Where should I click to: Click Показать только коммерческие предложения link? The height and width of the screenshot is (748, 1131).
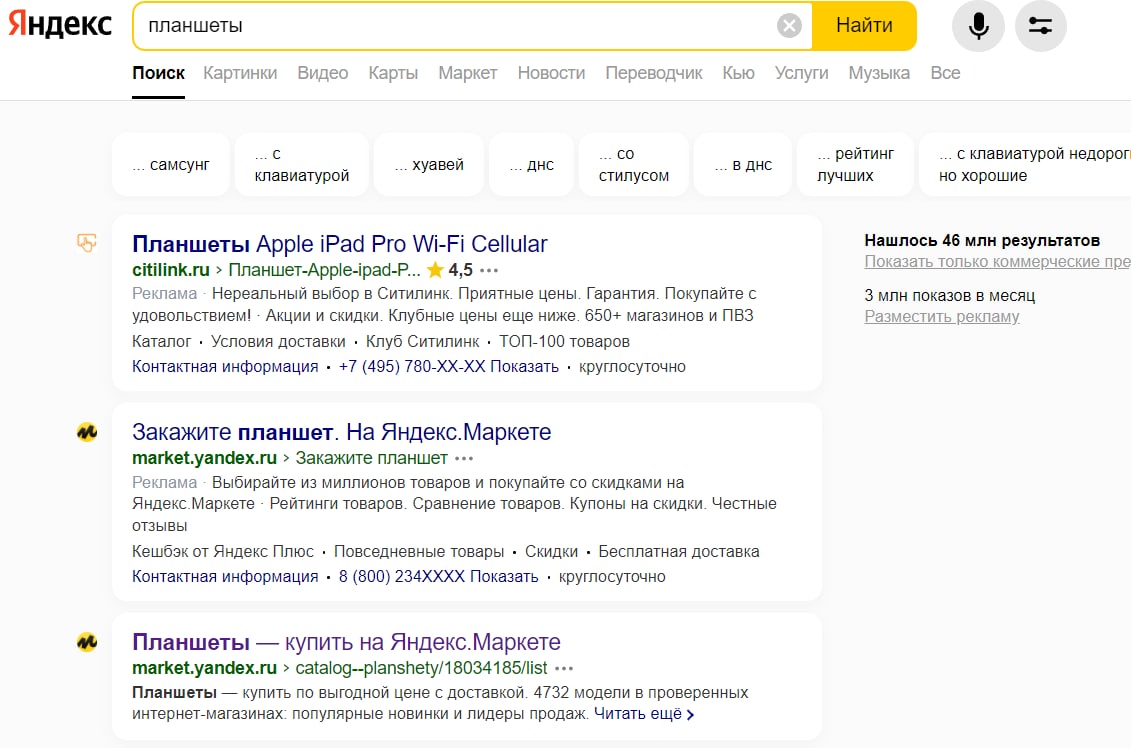coord(998,262)
